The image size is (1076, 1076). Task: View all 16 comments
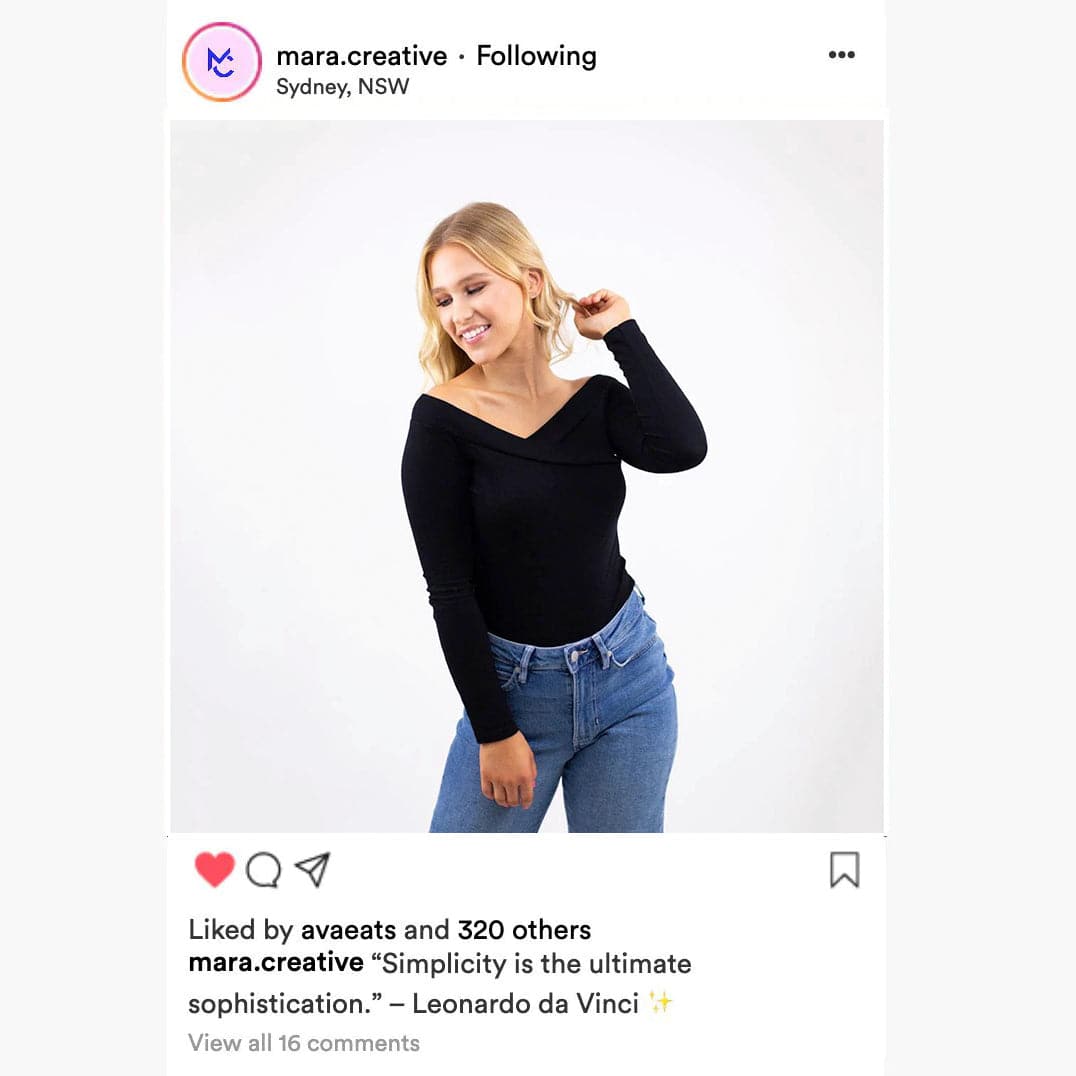[x=304, y=1043]
